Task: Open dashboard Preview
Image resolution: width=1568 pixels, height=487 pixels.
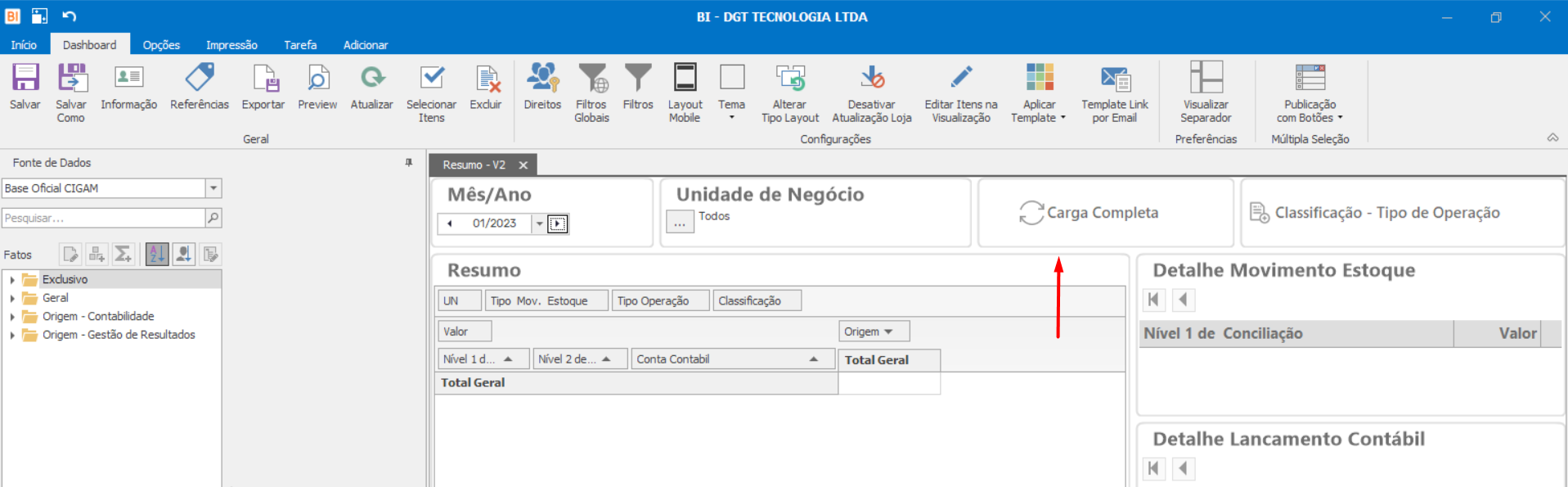Action: (317, 86)
